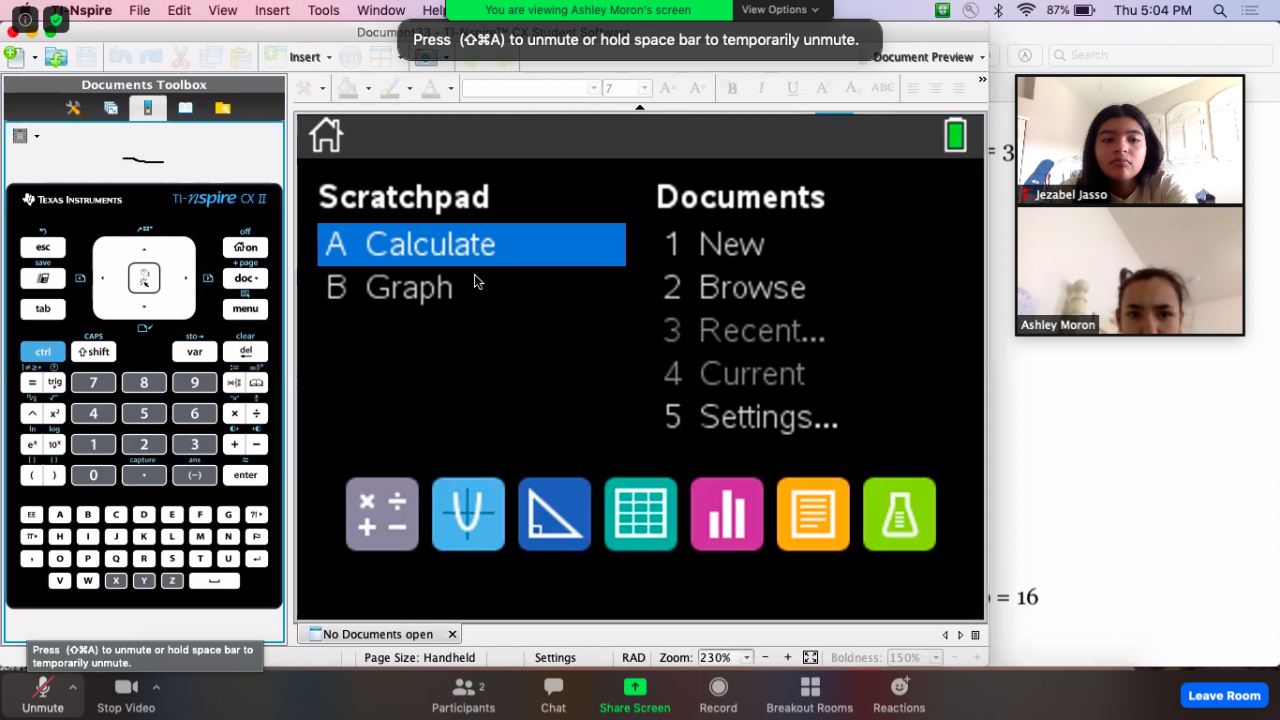Toggle Record in the Zoom toolbar
This screenshot has width=1280, height=720.
coord(718,695)
